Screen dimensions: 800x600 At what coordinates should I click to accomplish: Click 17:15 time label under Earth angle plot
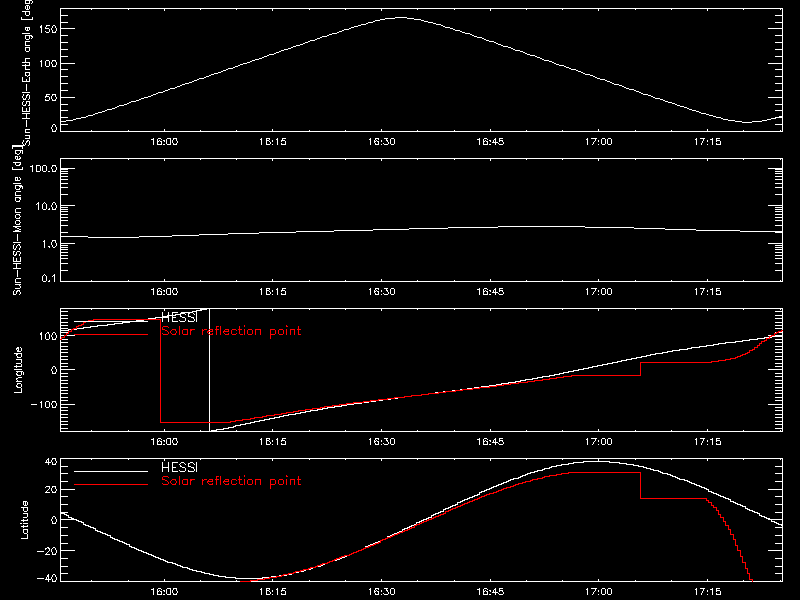708,141
